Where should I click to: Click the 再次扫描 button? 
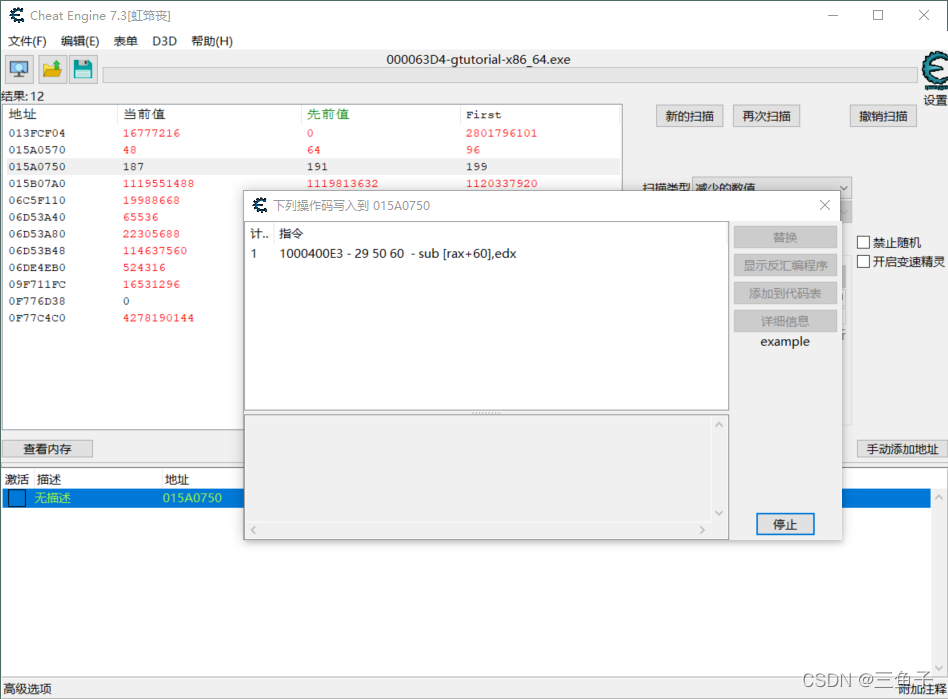(x=767, y=116)
